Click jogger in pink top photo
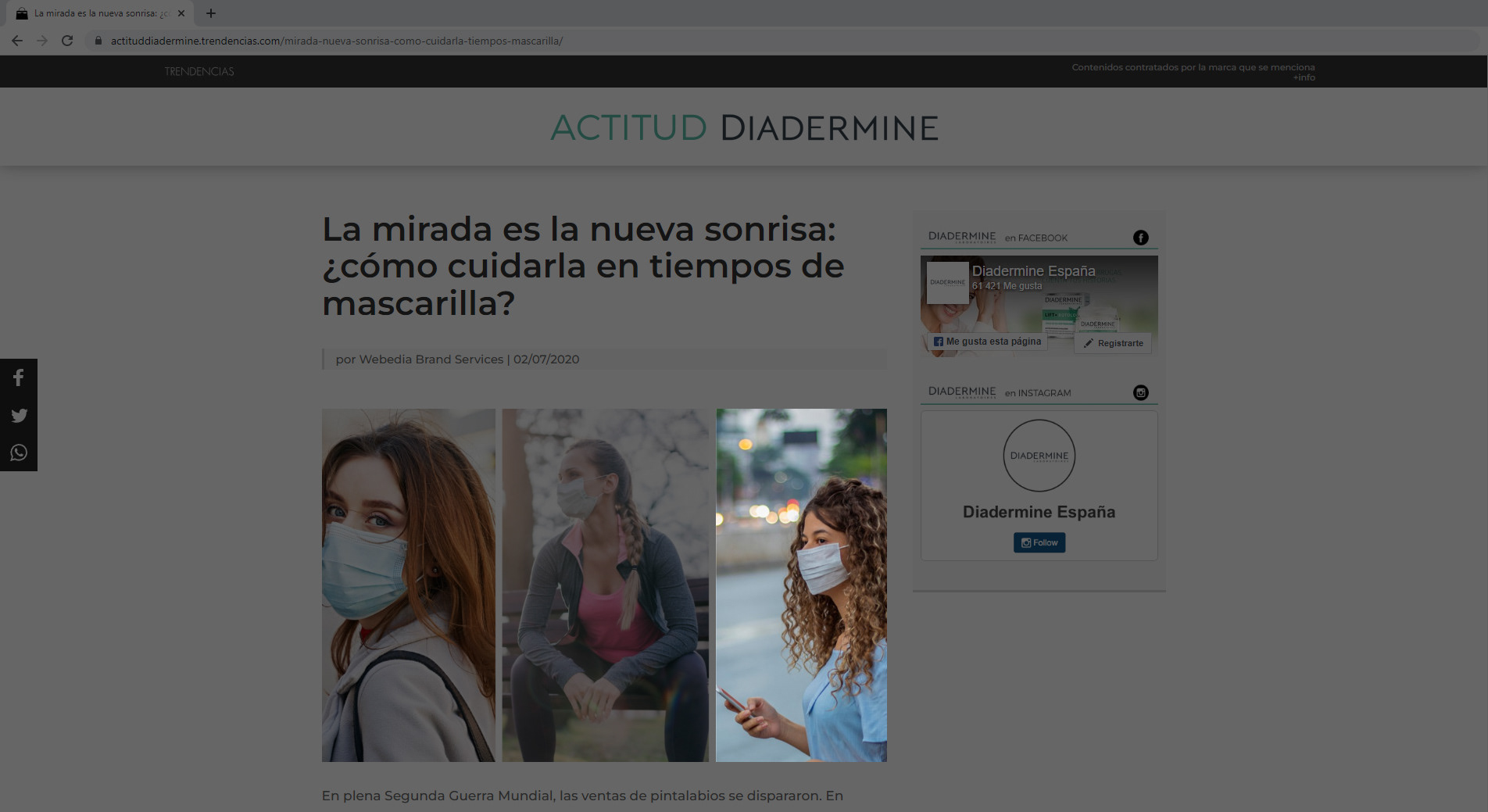The height and width of the screenshot is (812, 1488). [x=606, y=585]
